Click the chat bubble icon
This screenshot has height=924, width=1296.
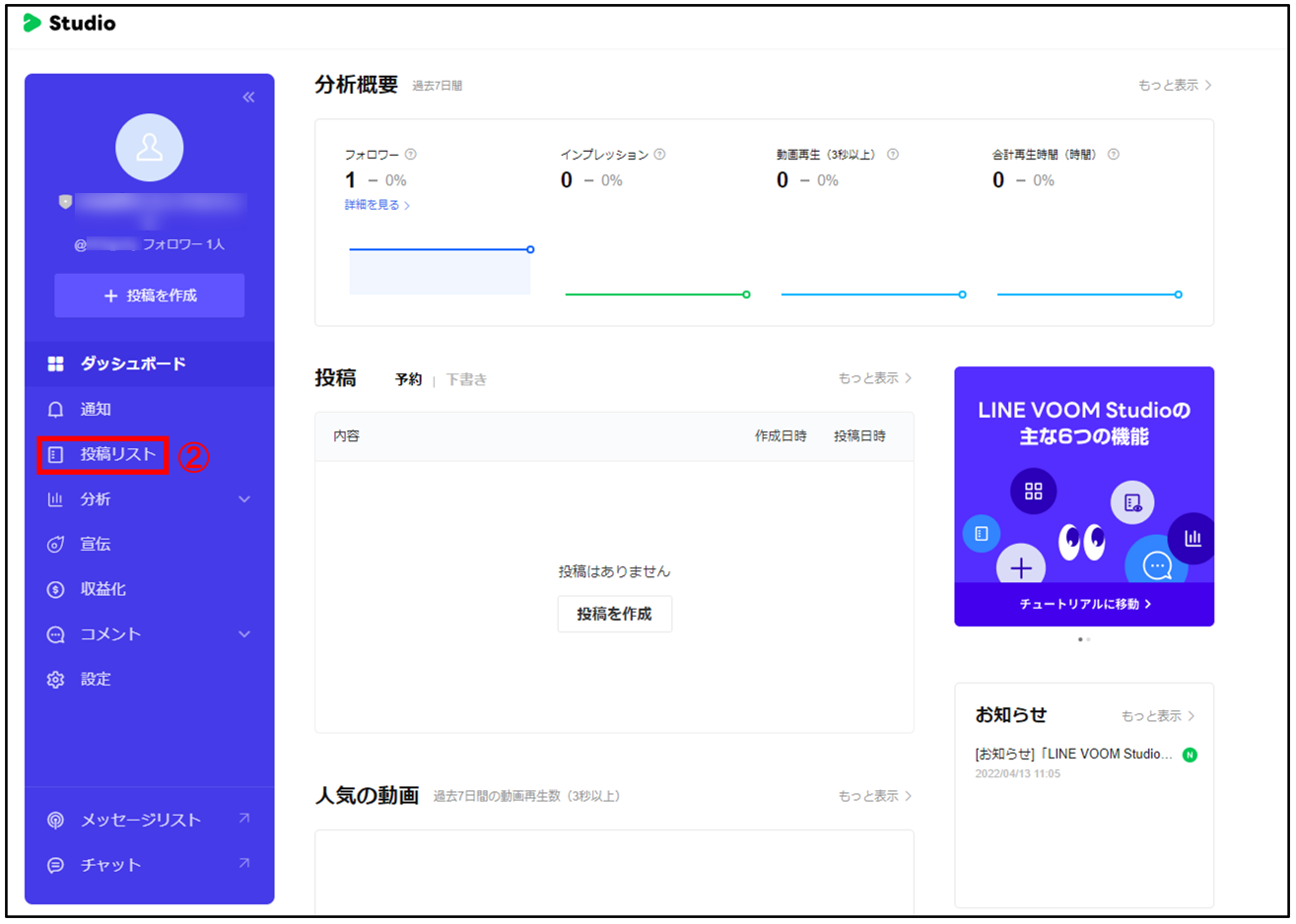coord(55,865)
